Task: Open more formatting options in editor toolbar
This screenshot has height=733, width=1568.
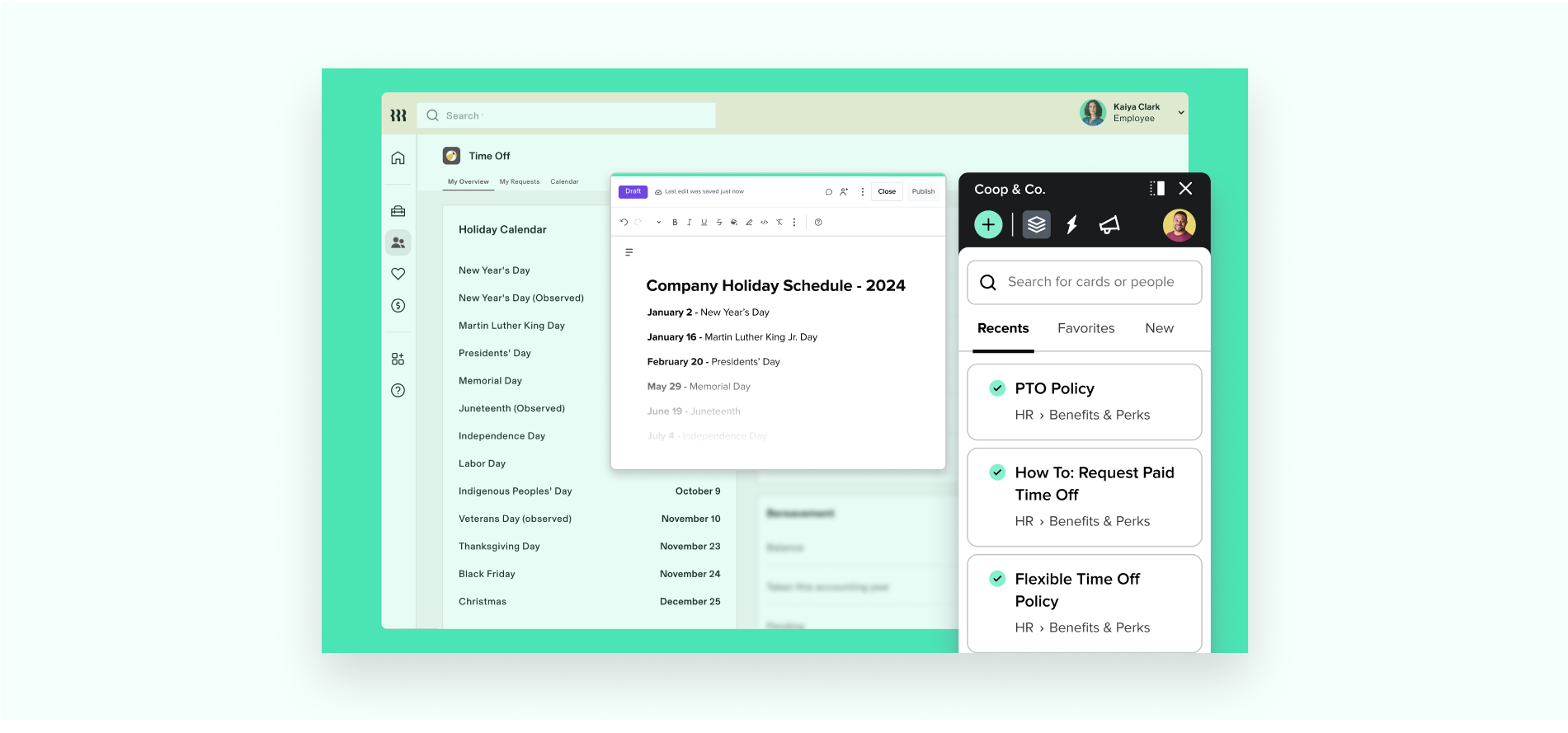Action: pyautogui.click(x=794, y=222)
